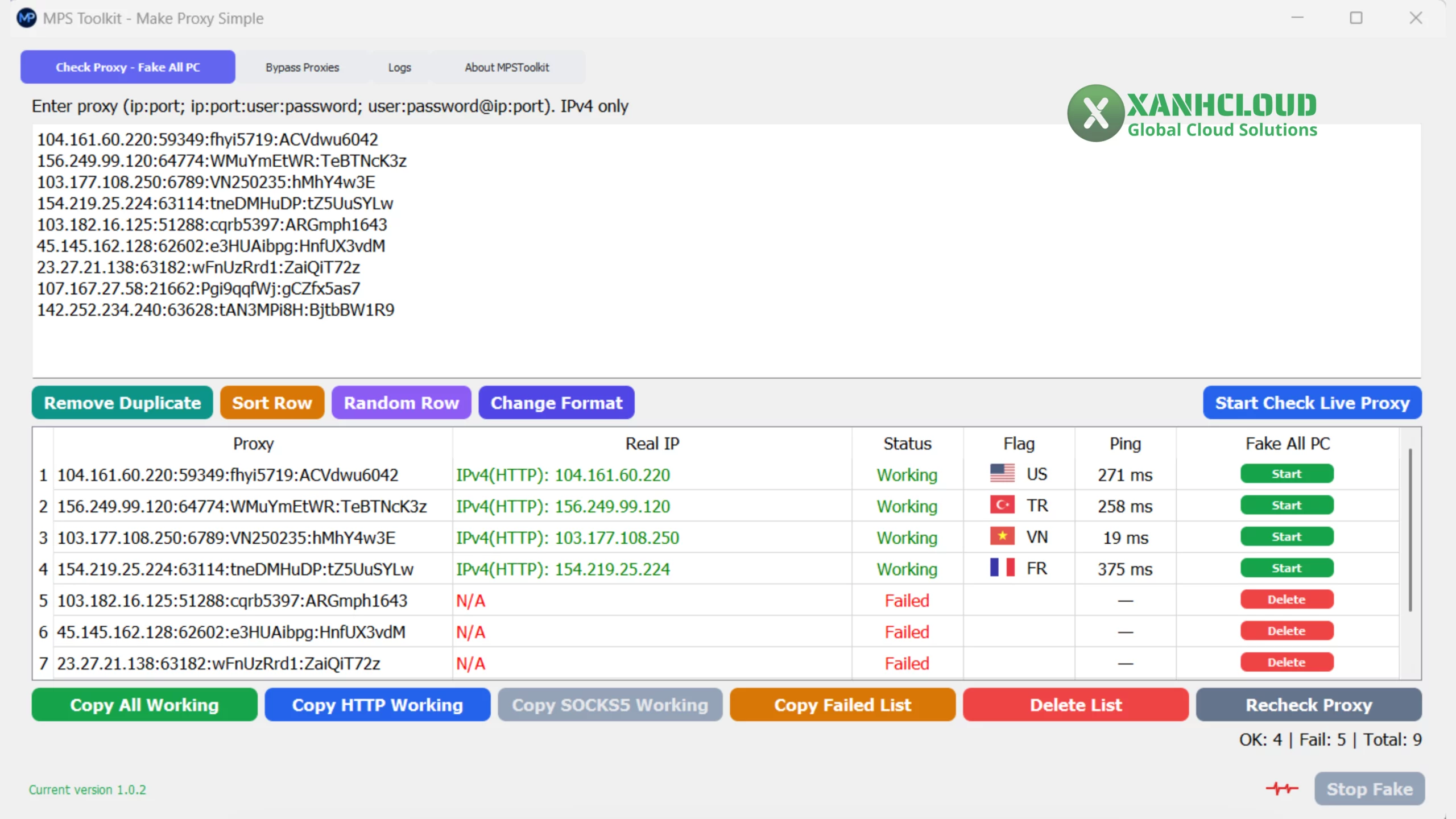Click the France flag icon
1456x819 pixels.
click(1002, 568)
